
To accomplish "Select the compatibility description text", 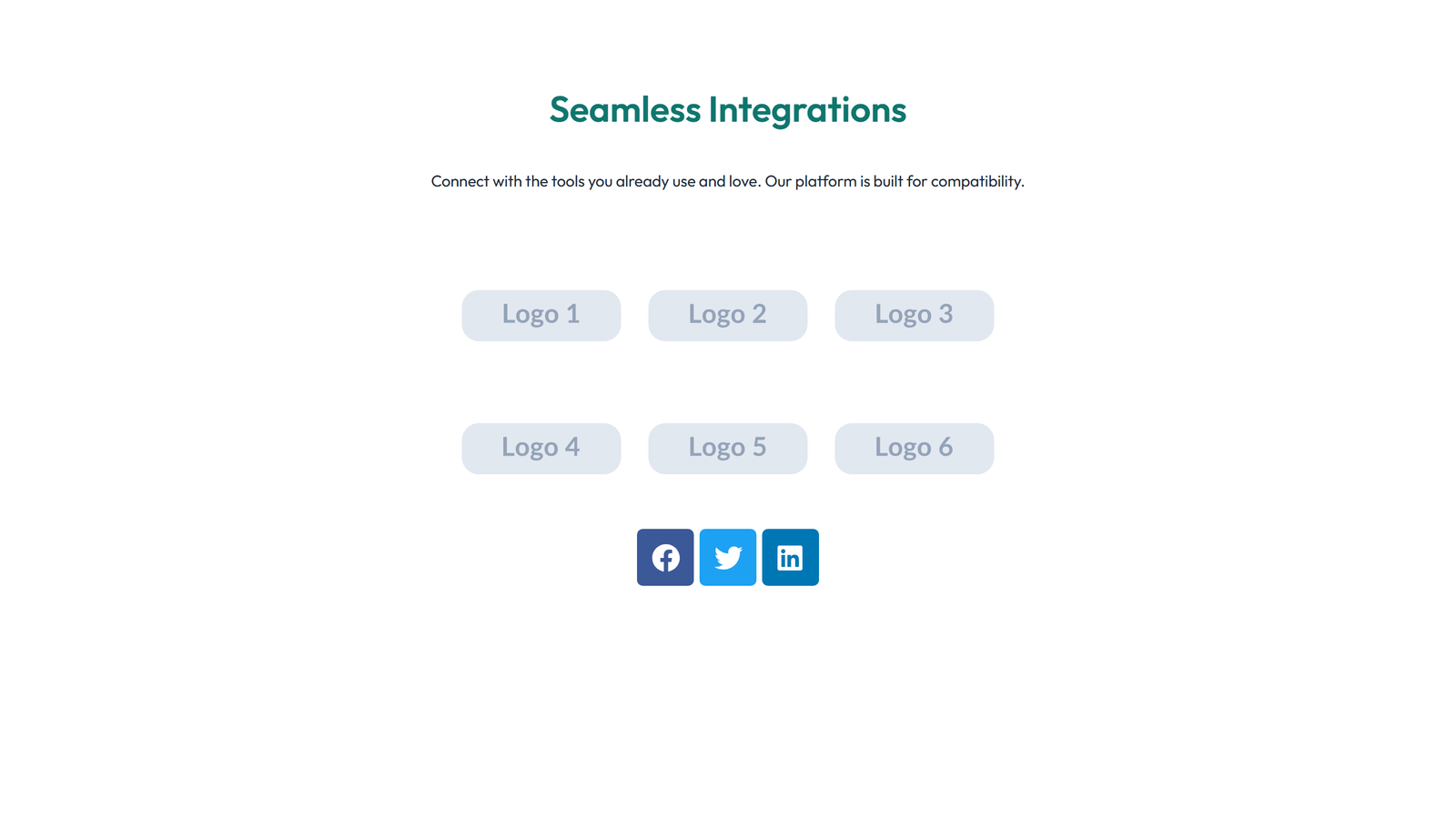I will (727, 181).
